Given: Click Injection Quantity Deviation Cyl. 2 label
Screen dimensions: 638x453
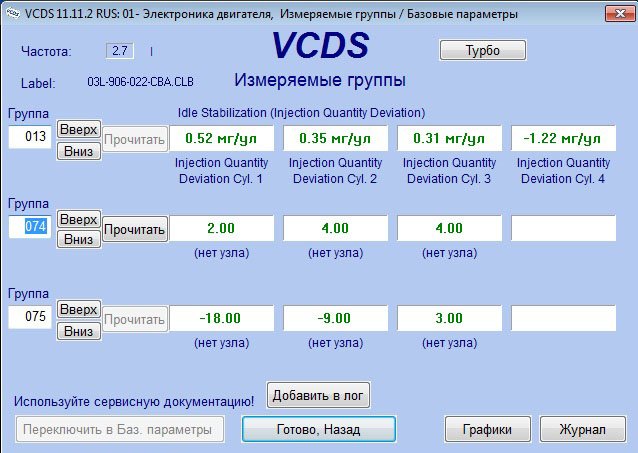Looking at the screenshot, I should pos(335,171).
